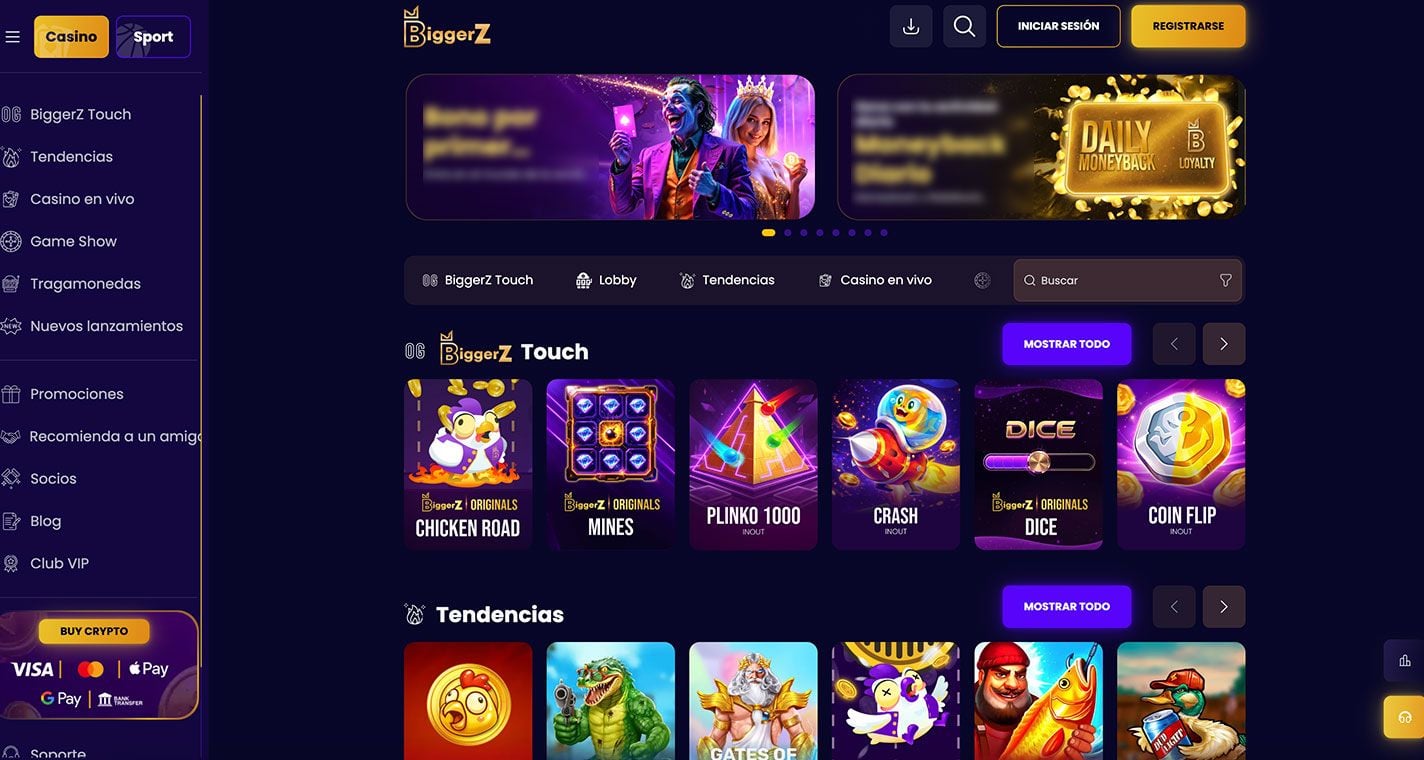Click the filter funnel icon in search box
Screen dimensions: 1424x760
pos(1226,281)
